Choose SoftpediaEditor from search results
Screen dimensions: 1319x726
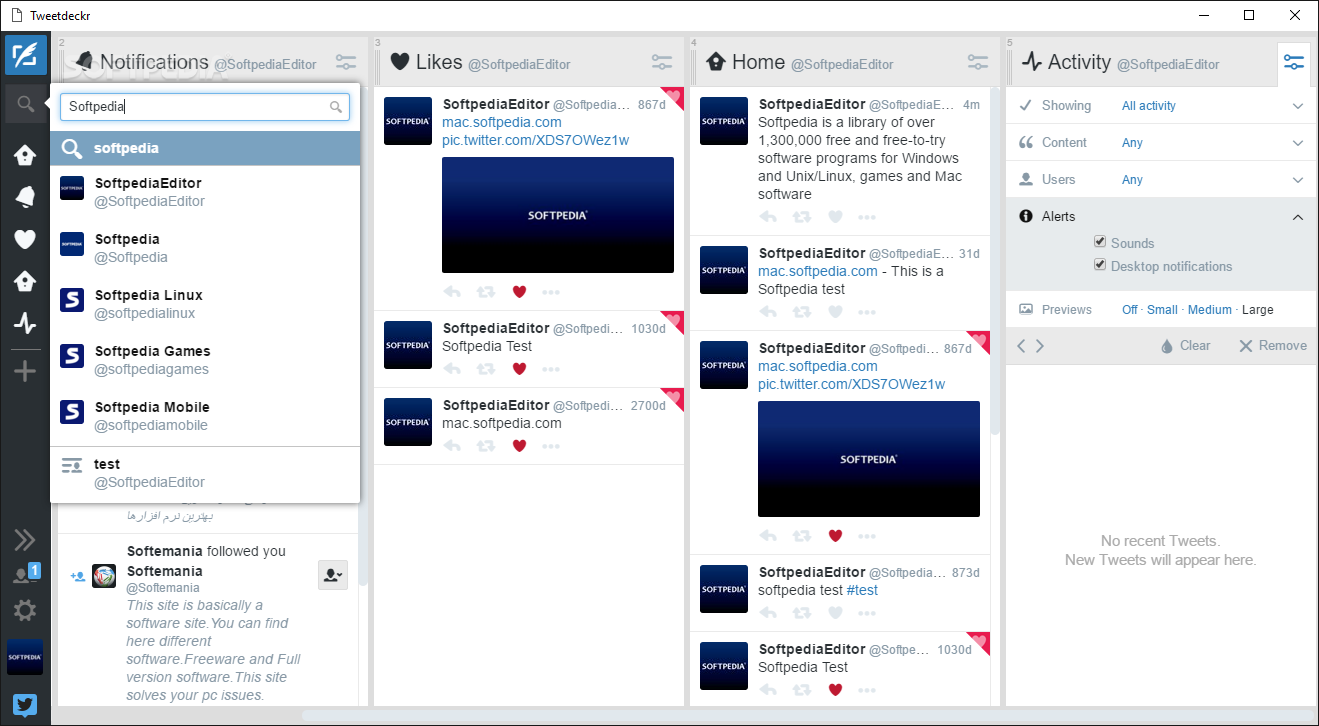(205, 192)
